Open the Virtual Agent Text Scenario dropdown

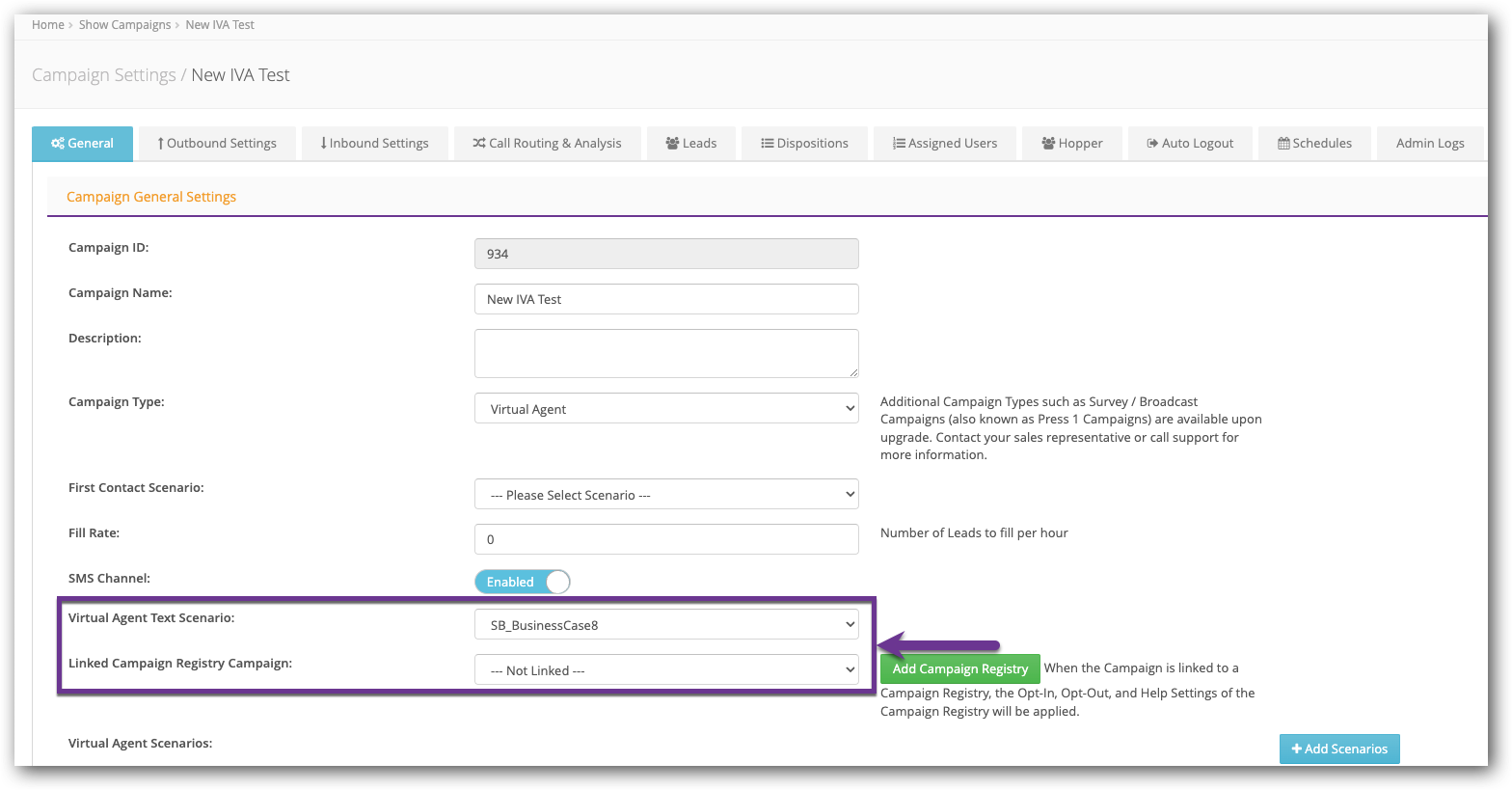point(666,625)
